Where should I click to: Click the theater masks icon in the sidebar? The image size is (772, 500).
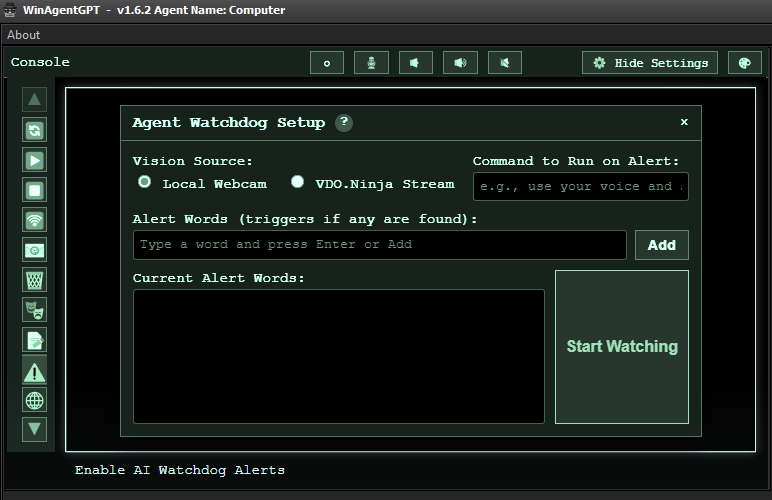[34, 310]
